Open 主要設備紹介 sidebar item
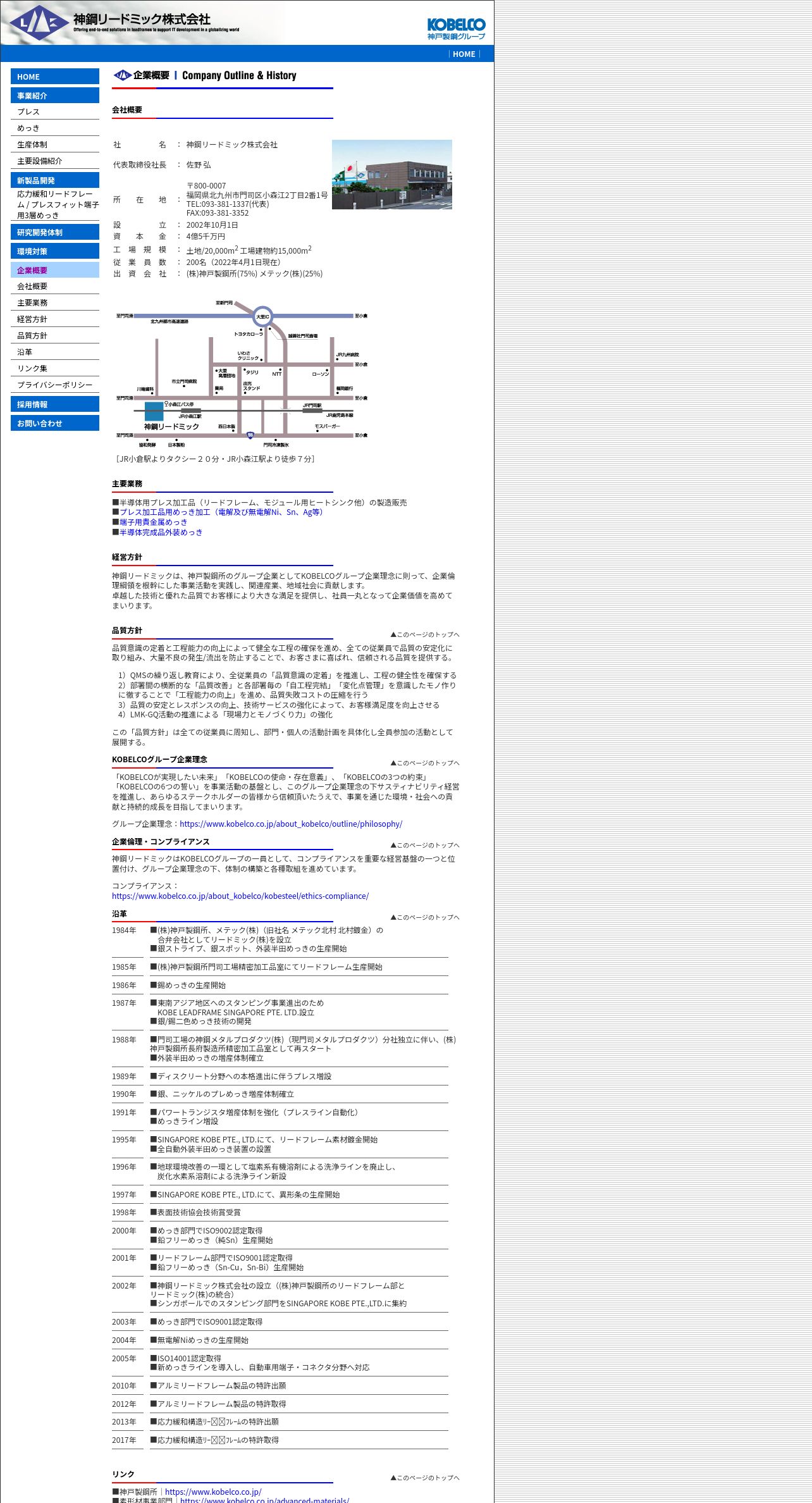Screen dimensions: 812x1503 coord(55,161)
